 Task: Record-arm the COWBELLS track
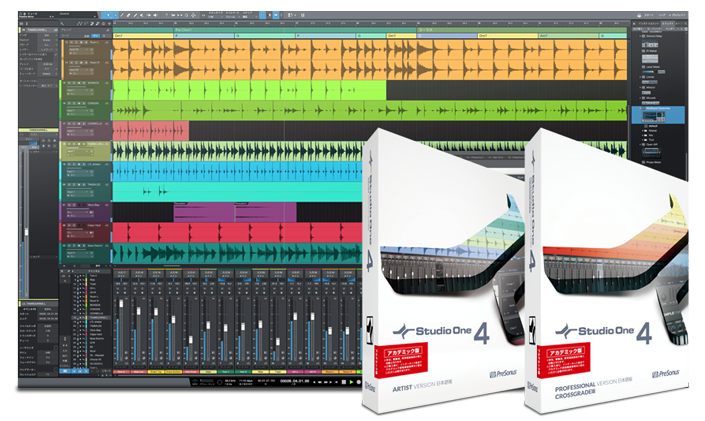point(79,124)
